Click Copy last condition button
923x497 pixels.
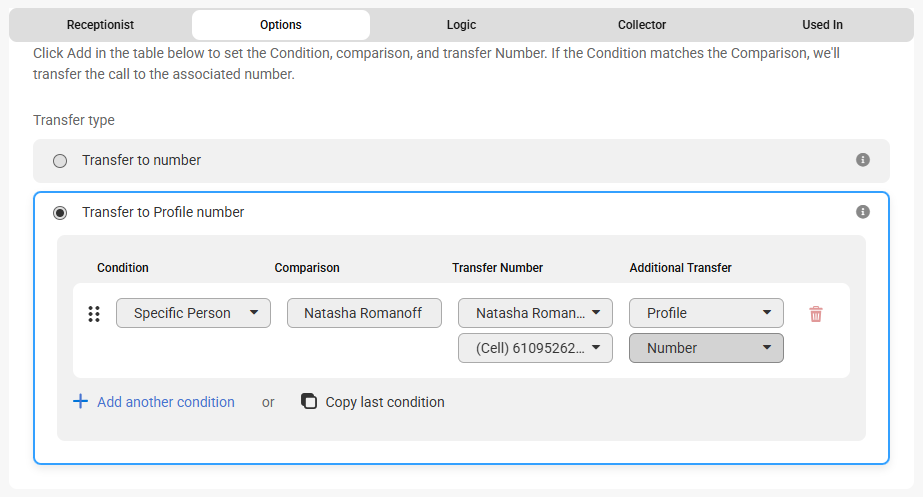click(385, 402)
